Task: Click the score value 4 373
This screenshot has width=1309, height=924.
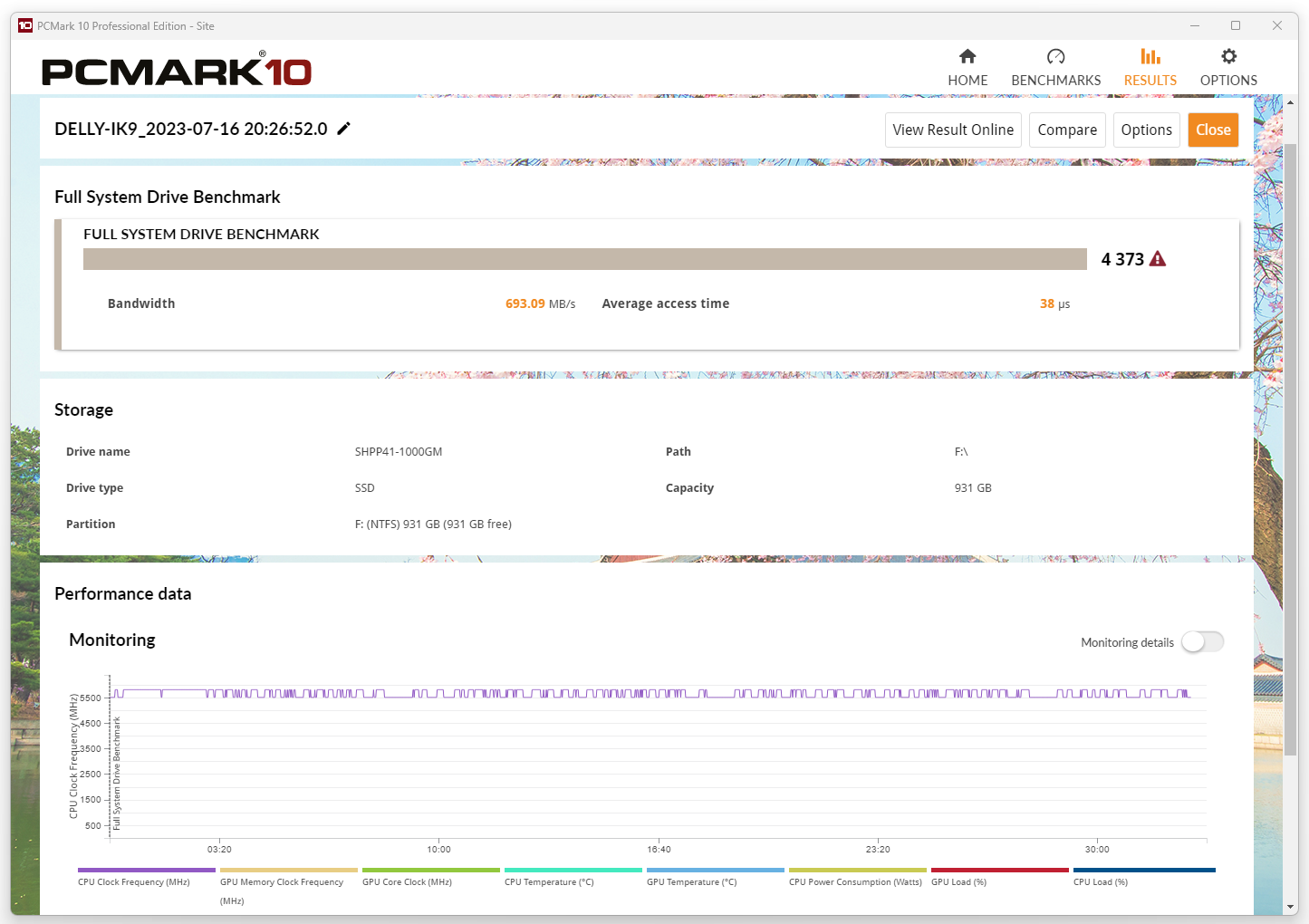Action: (x=1122, y=259)
